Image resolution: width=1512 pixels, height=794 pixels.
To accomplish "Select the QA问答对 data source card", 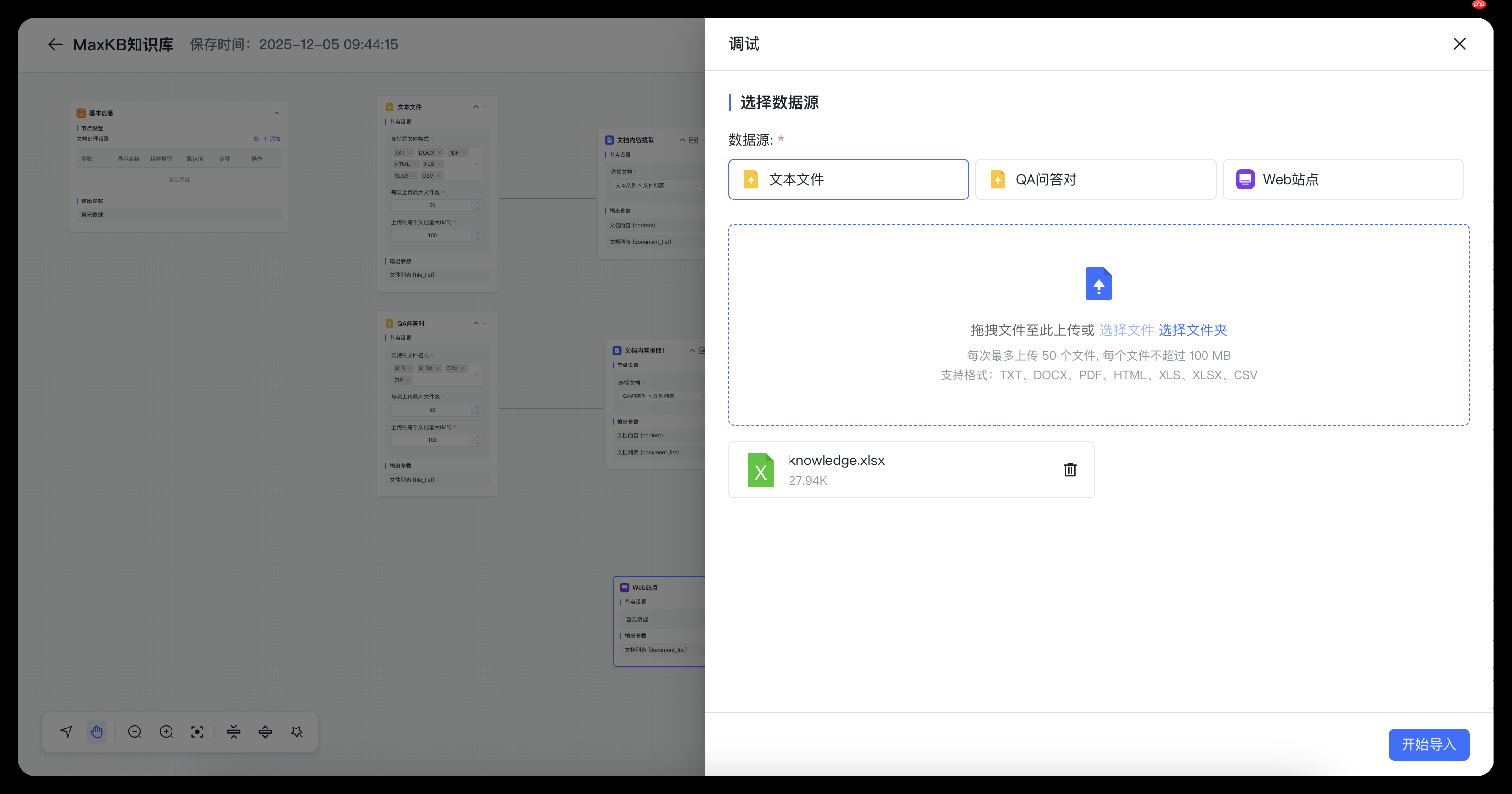I will [1095, 179].
